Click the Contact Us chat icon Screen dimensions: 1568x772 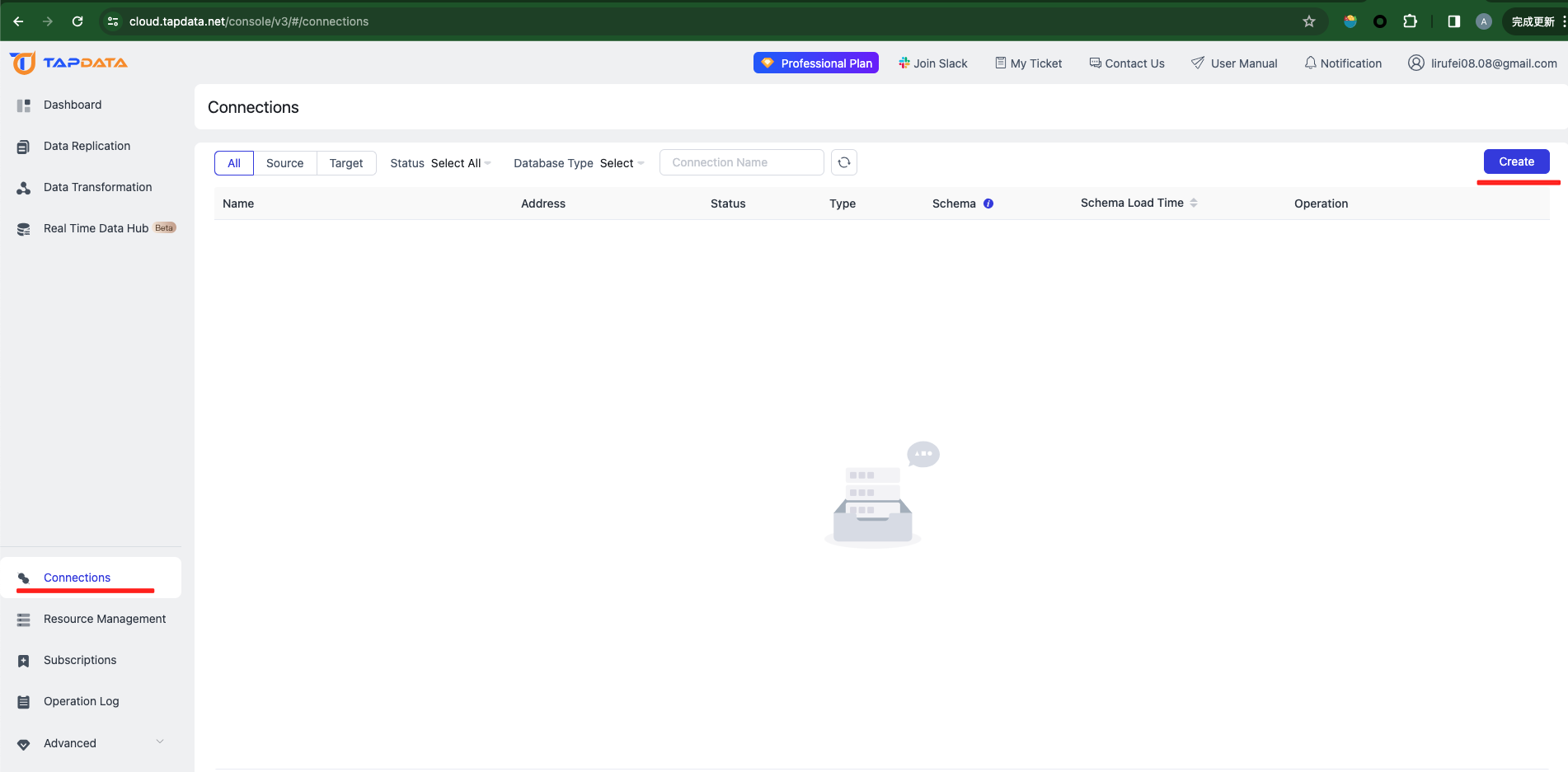point(1096,63)
